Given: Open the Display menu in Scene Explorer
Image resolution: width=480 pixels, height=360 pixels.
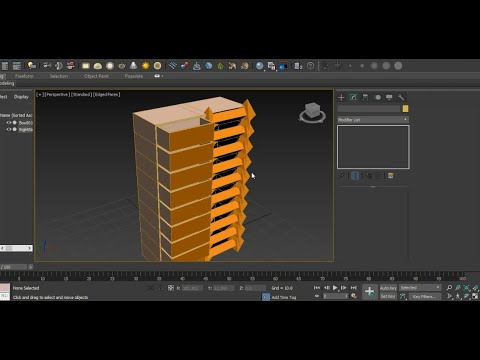Looking at the screenshot, I should coord(21,97).
